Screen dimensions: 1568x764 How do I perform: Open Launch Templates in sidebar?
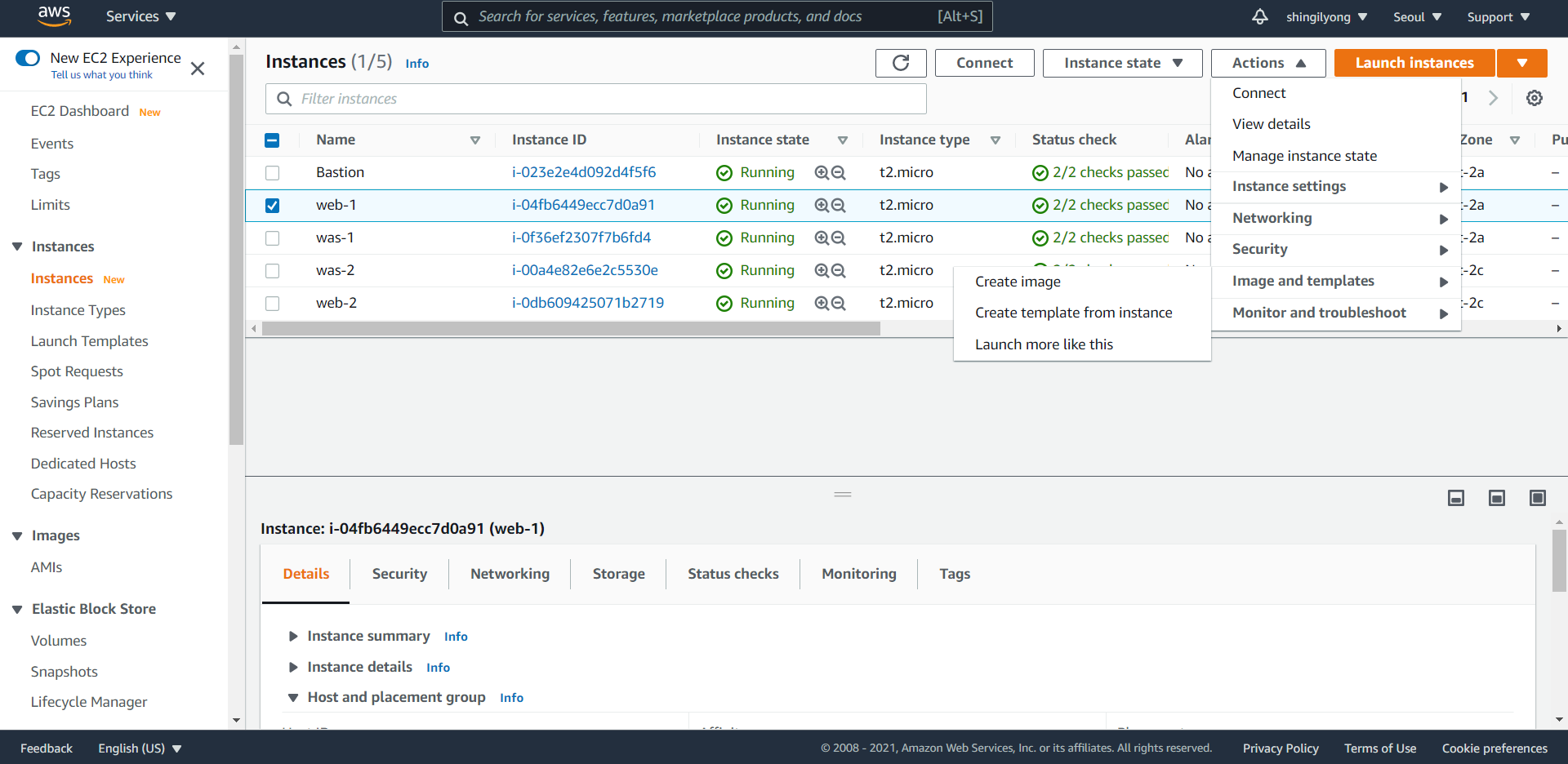(x=90, y=341)
